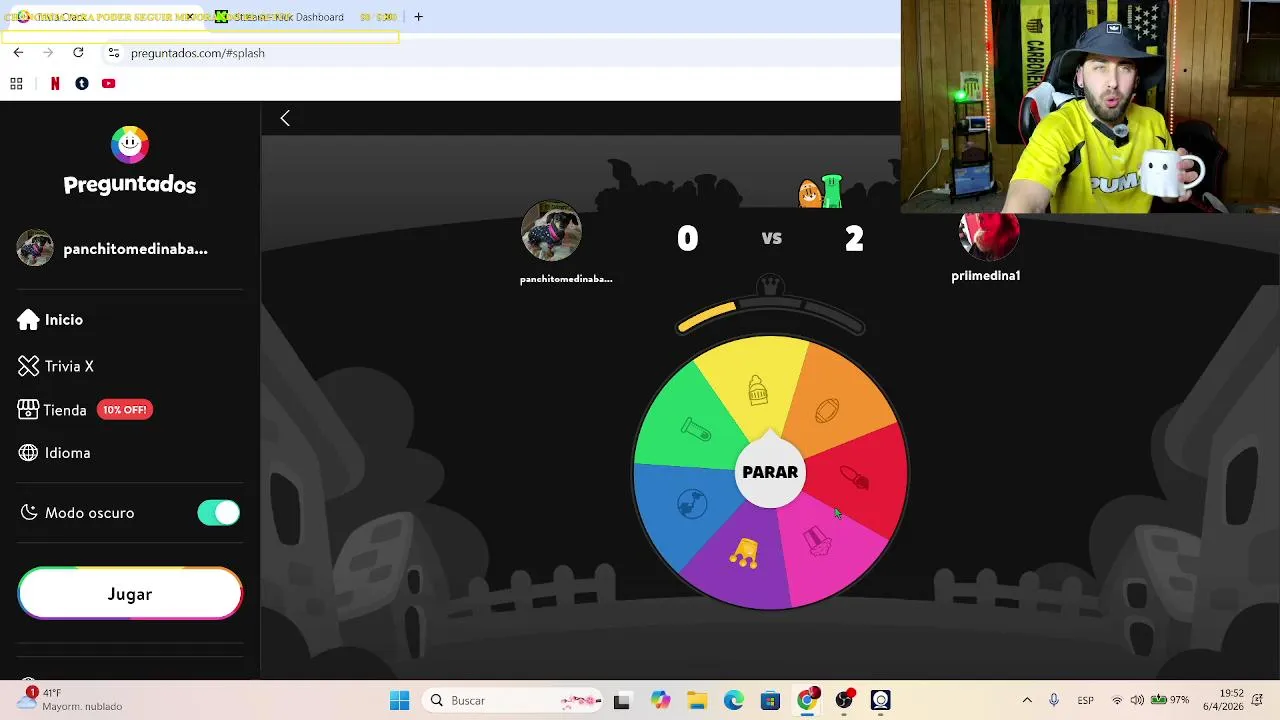This screenshot has width=1280, height=720.
Task: Click the ESP language indicator
Action: click(x=1085, y=701)
